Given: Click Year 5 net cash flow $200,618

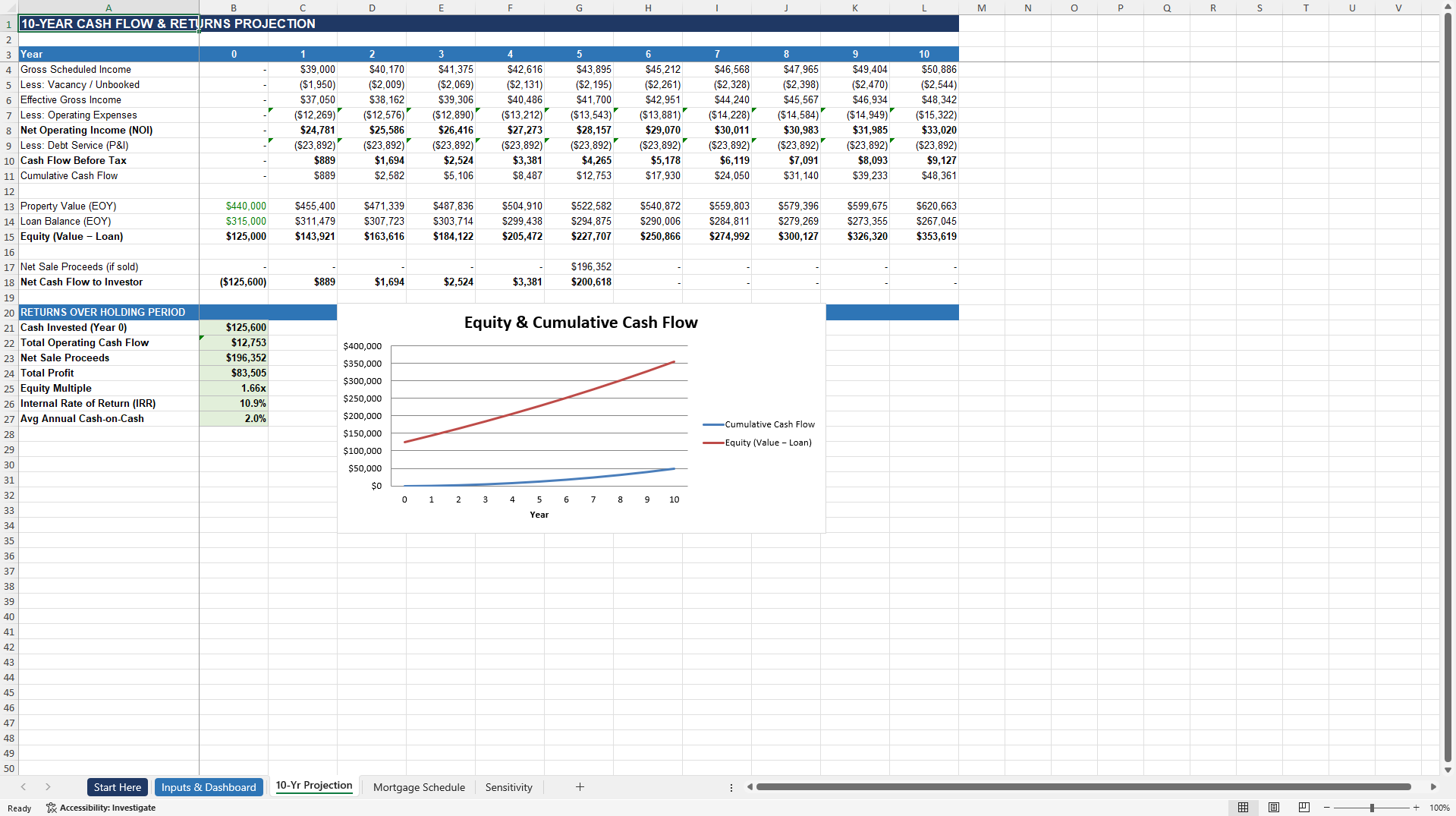Looking at the screenshot, I should click(x=579, y=282).
